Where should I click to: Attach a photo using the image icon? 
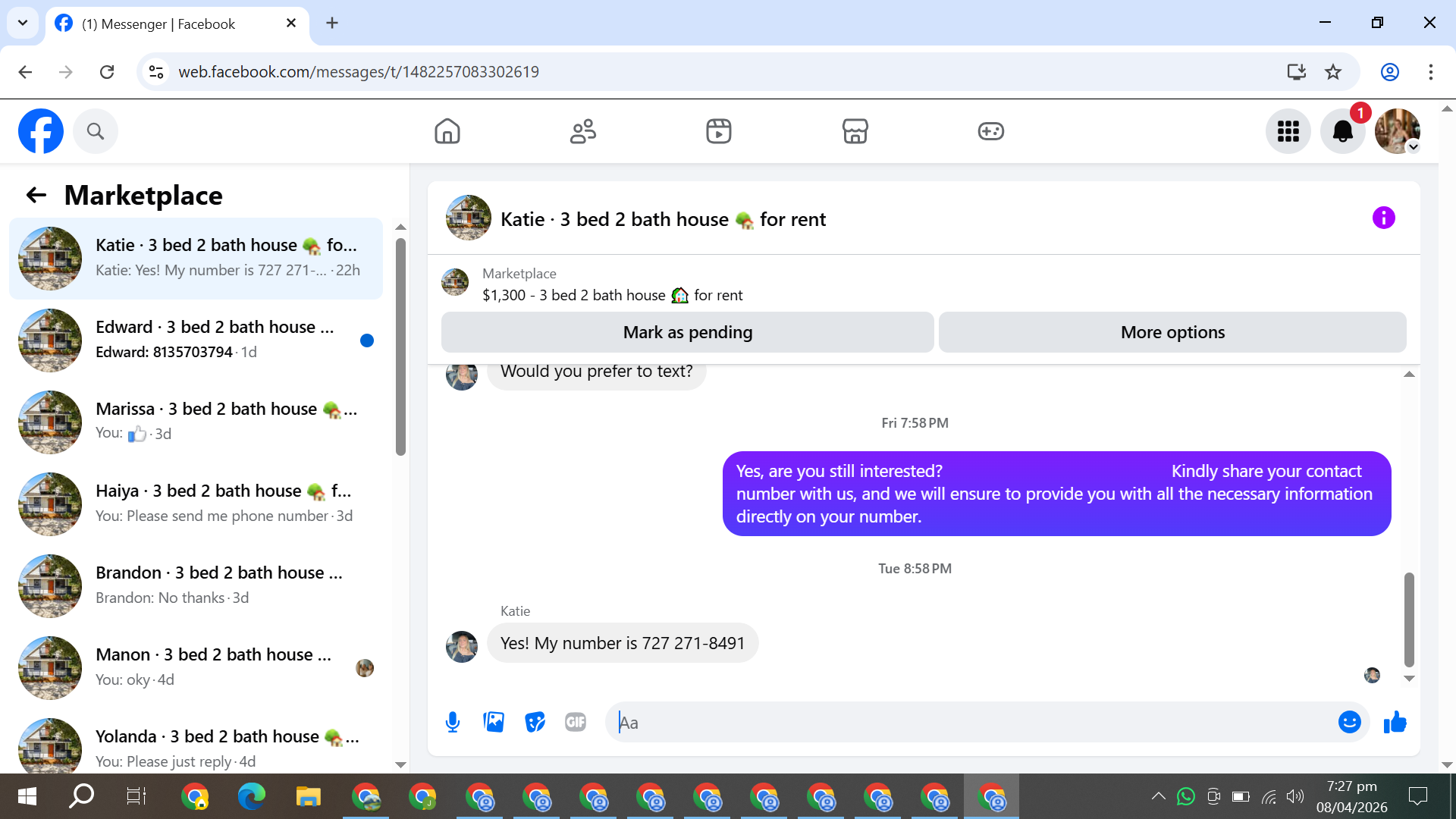(494, 722)
